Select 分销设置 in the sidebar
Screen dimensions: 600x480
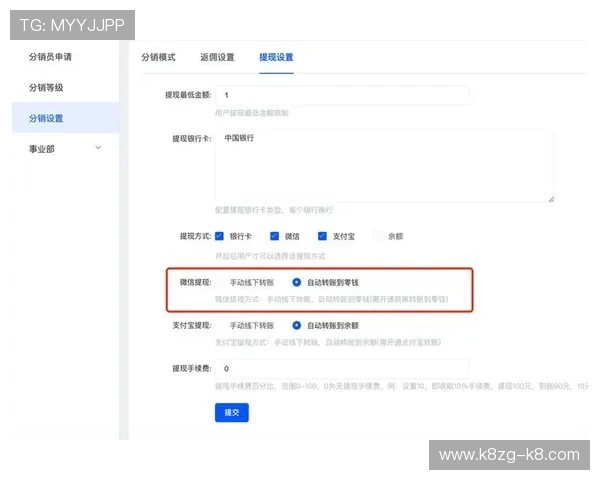pyautogui.click(x=65, y=118)
